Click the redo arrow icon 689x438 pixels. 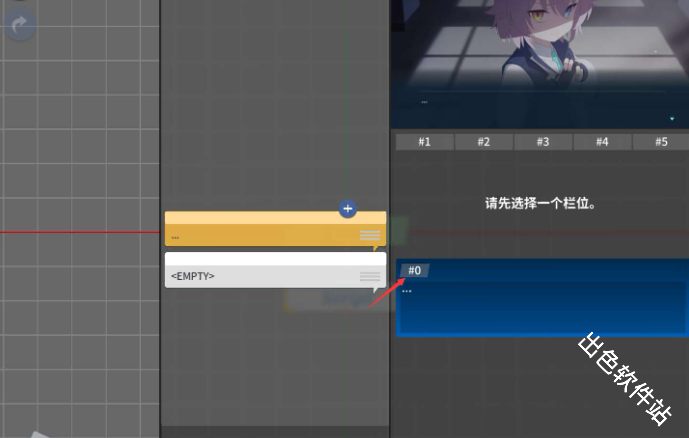19,25
